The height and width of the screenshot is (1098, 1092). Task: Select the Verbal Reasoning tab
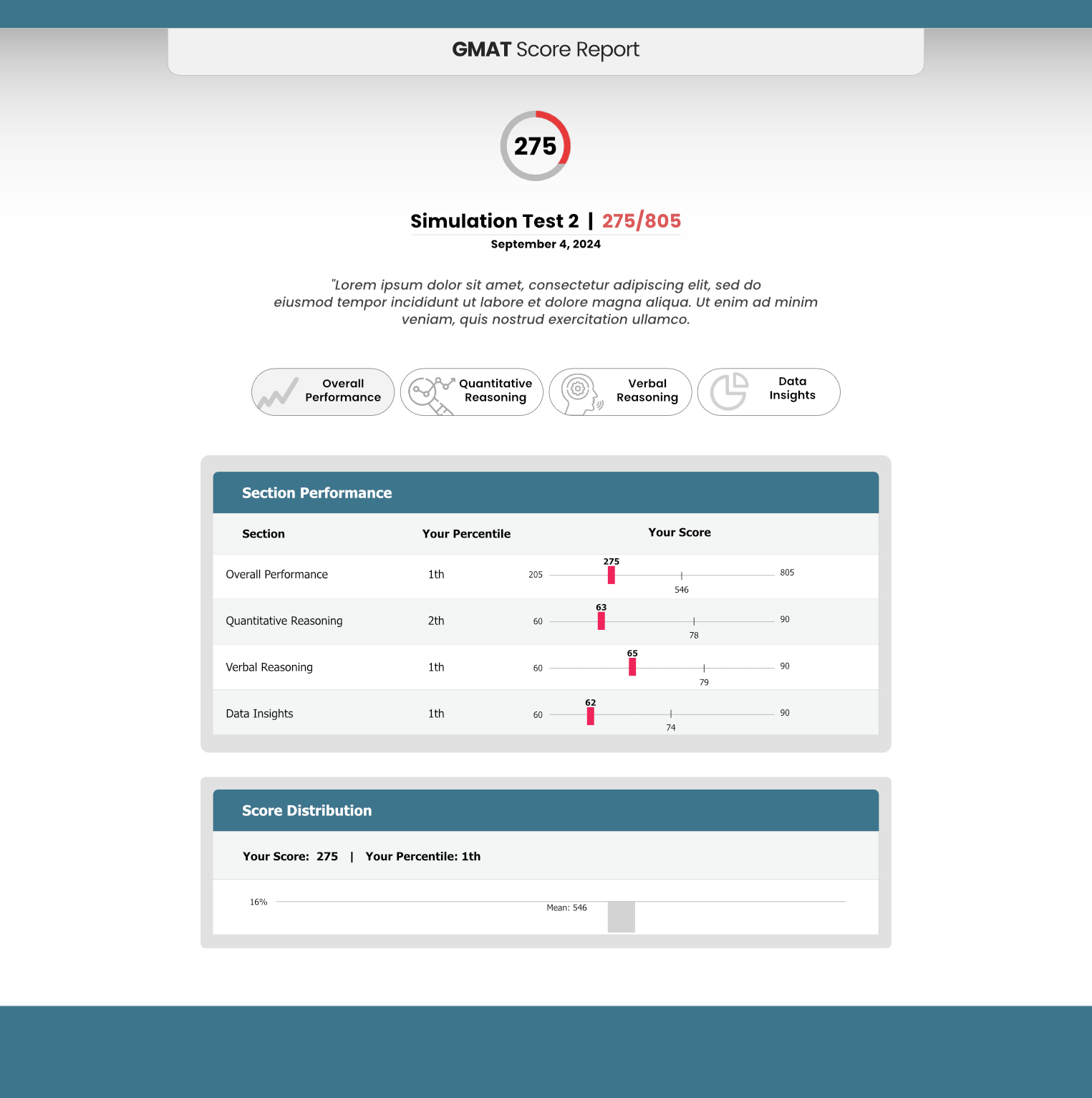pyautogui.click(x=620, y=392)
